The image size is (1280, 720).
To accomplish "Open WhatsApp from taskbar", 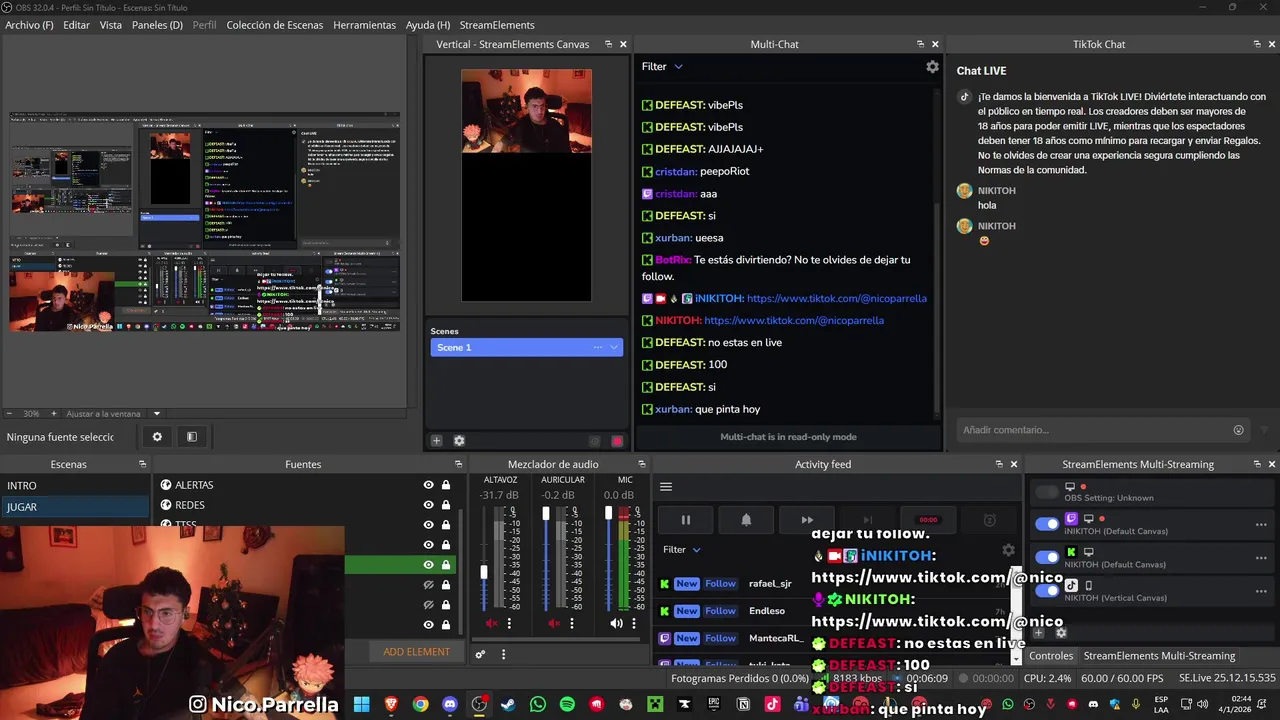I will pos(538,704).
